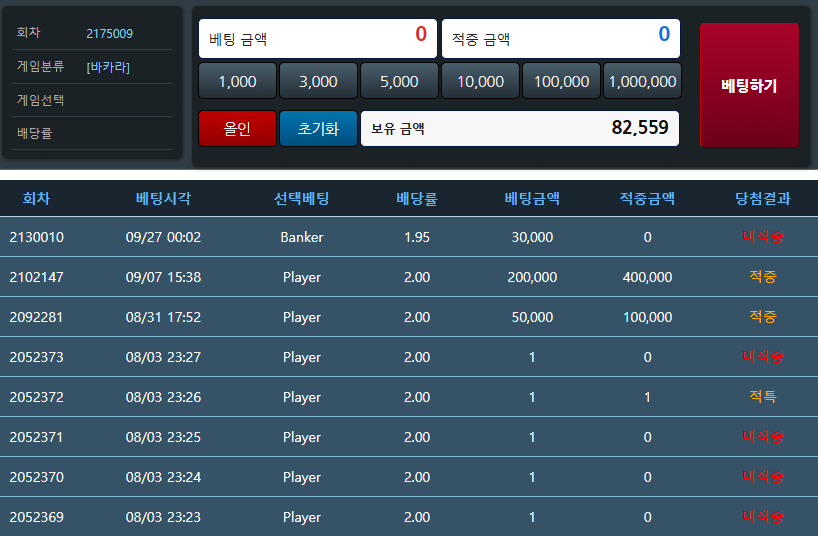Select round 2052371 in the history table

(37, 437)
